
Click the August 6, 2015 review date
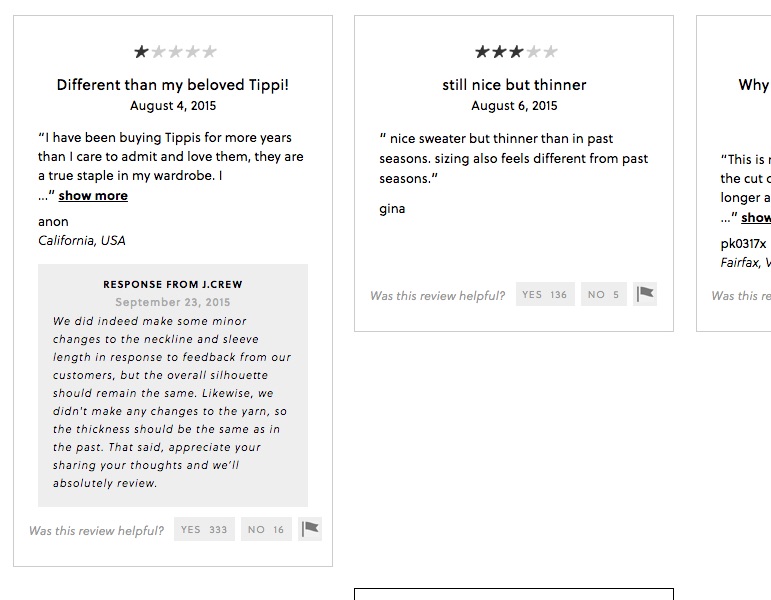[x=514, y=105]
